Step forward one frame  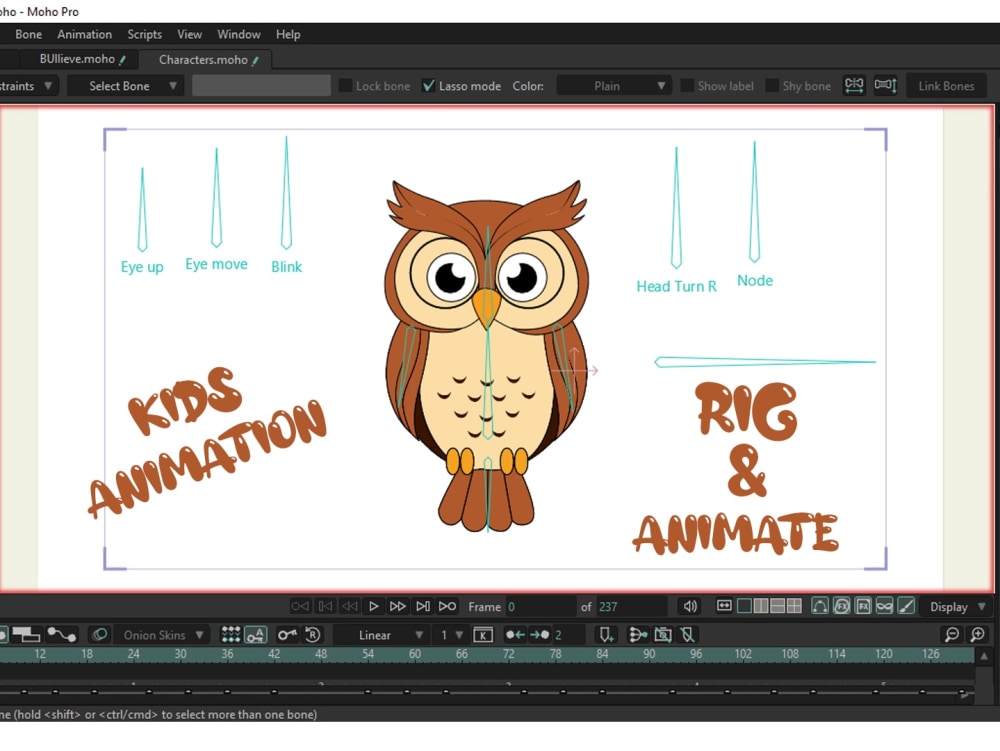(397, 606)
